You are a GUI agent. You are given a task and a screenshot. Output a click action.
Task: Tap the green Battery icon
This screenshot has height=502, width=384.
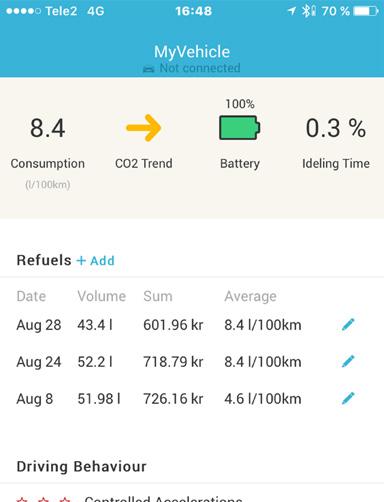point(240,127)
